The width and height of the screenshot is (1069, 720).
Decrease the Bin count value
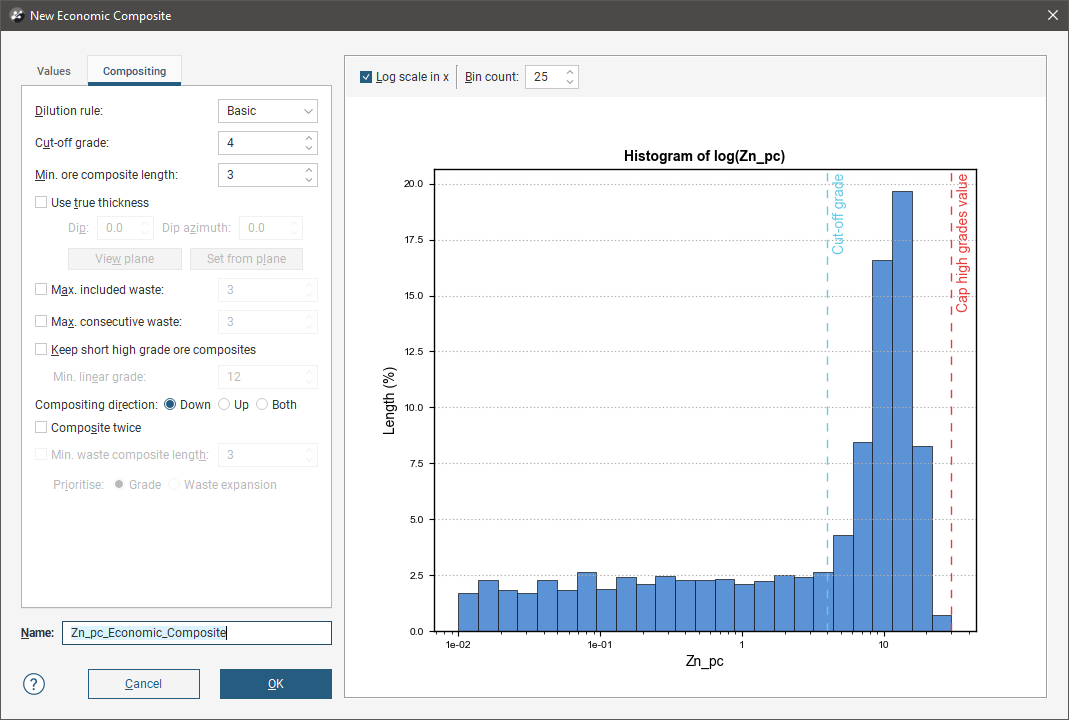pyautogui.click(x=570, y=82)
